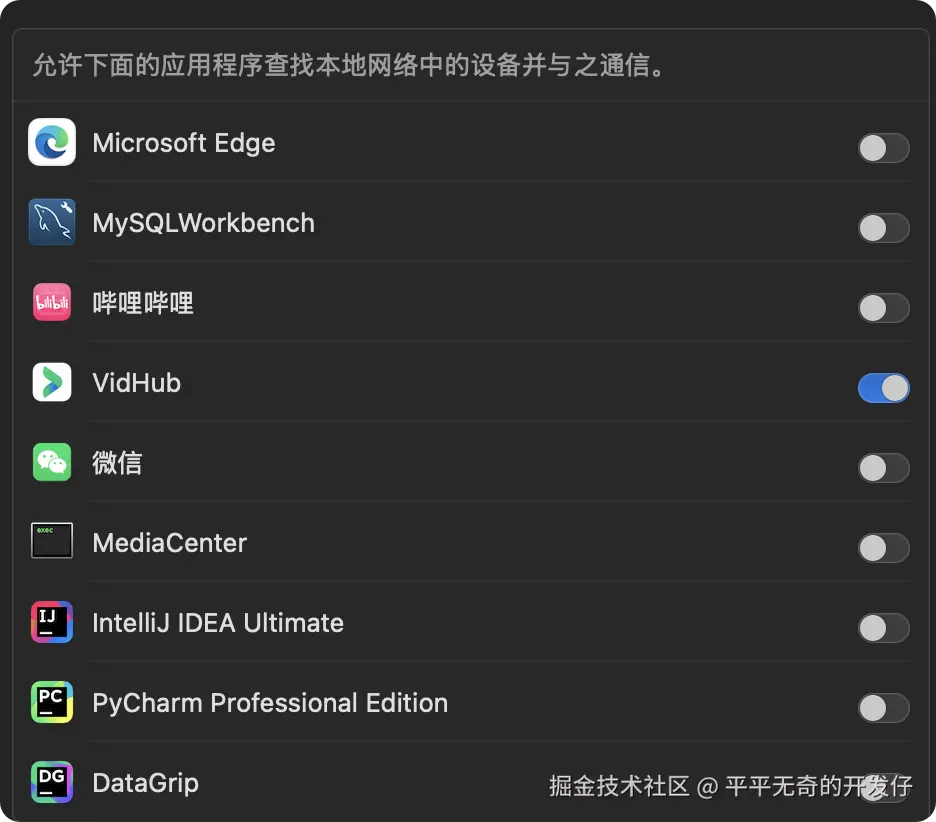The image size is (936, 822).
Task: Turn on PyCharm Professional Edition toggle
Action: click(x=883, y=708)
